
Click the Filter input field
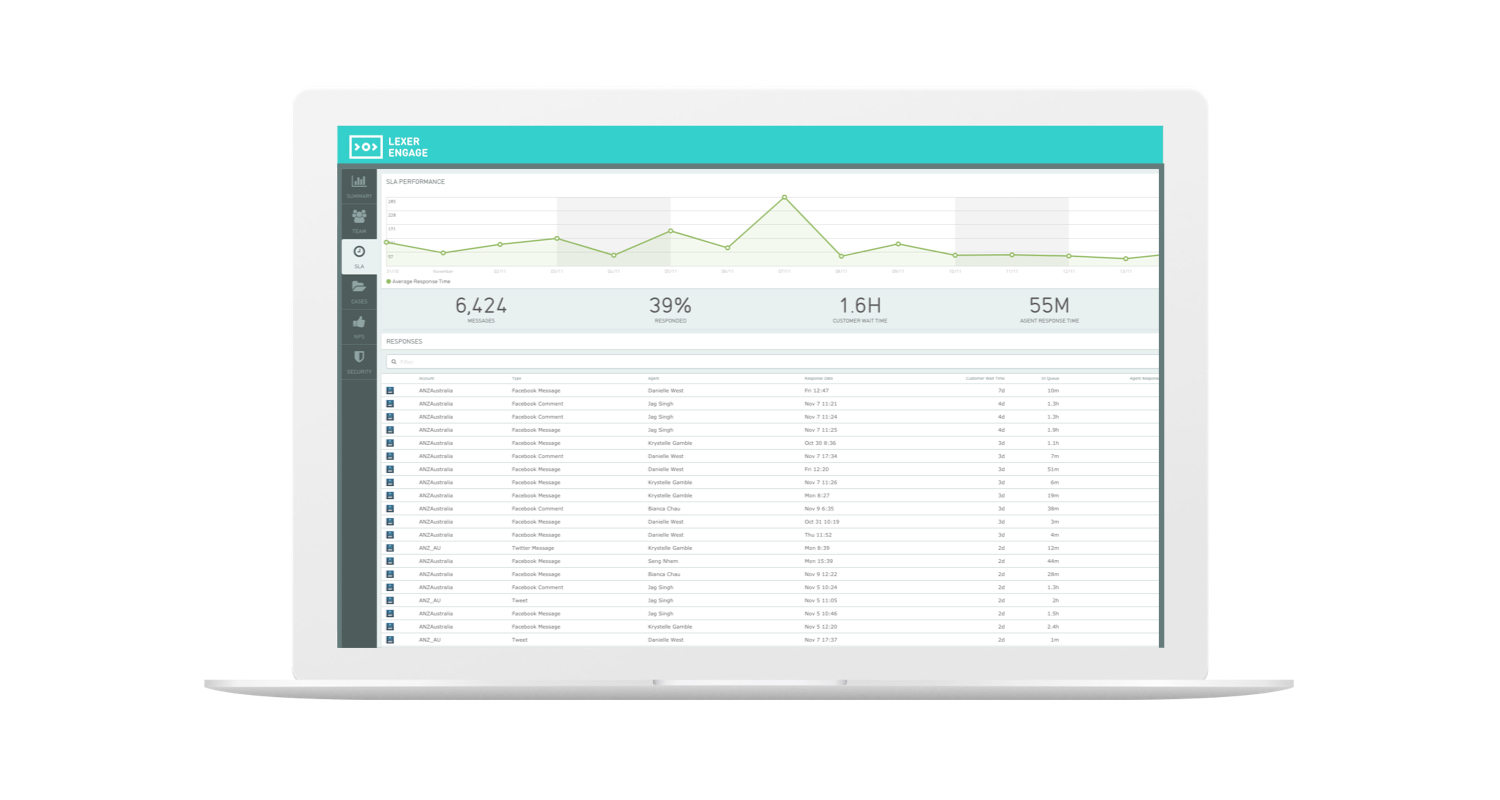point(600,361)
